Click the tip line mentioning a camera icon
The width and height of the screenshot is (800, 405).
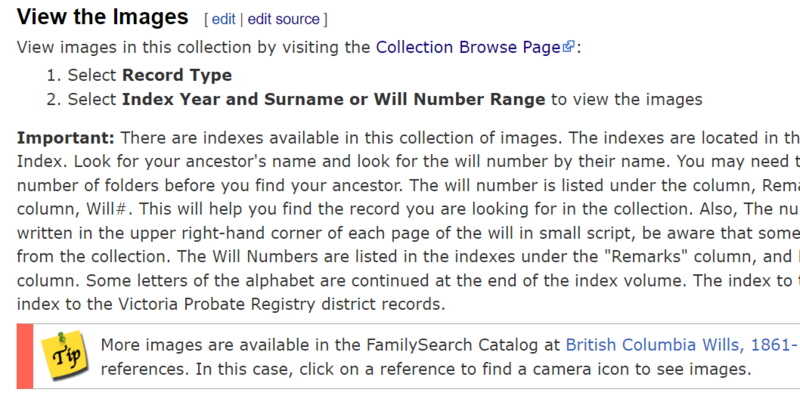[426, 369]
